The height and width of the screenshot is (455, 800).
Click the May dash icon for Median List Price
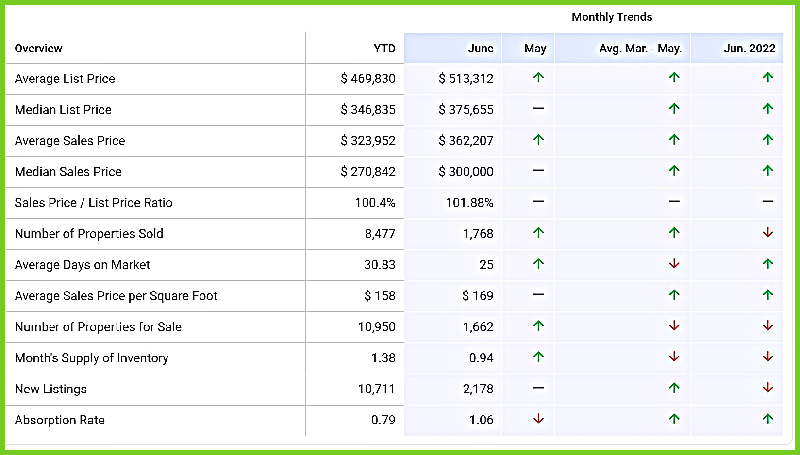pyautogui.click(x=538, y=109)
